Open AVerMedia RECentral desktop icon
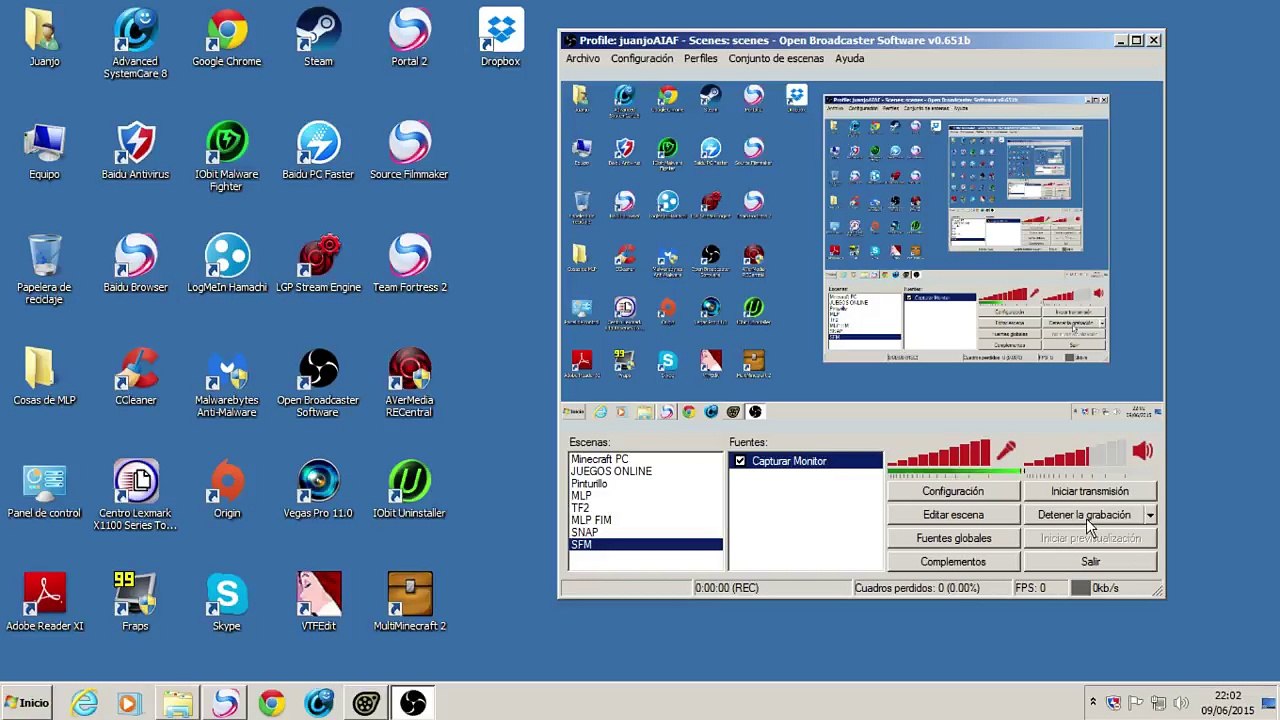The height and width of the screenshot is (720, 1280). coord(409,383)
